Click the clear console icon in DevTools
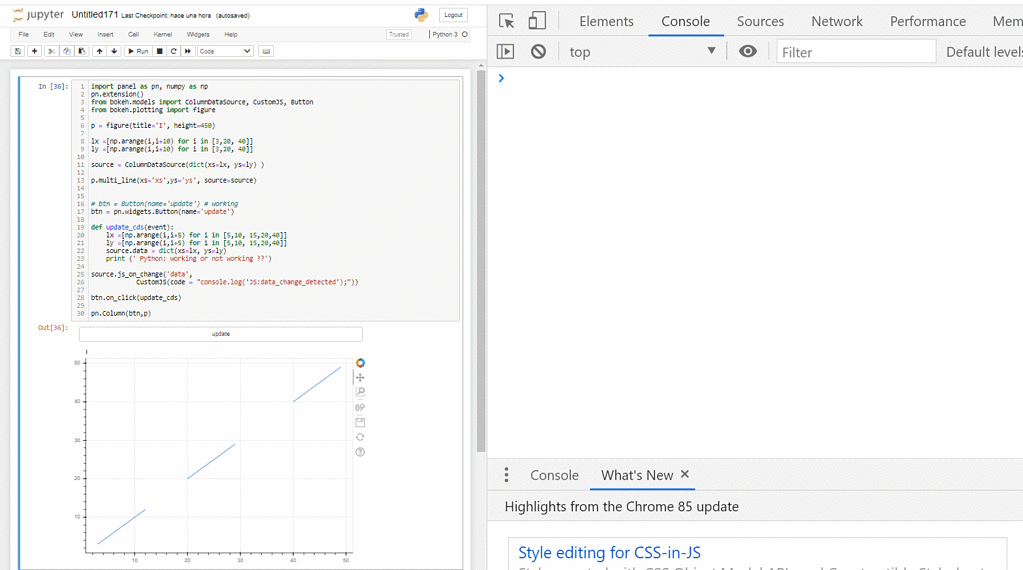Image resolution: width=1023 pixels, height=570 pixels. (x=538, y=52)
